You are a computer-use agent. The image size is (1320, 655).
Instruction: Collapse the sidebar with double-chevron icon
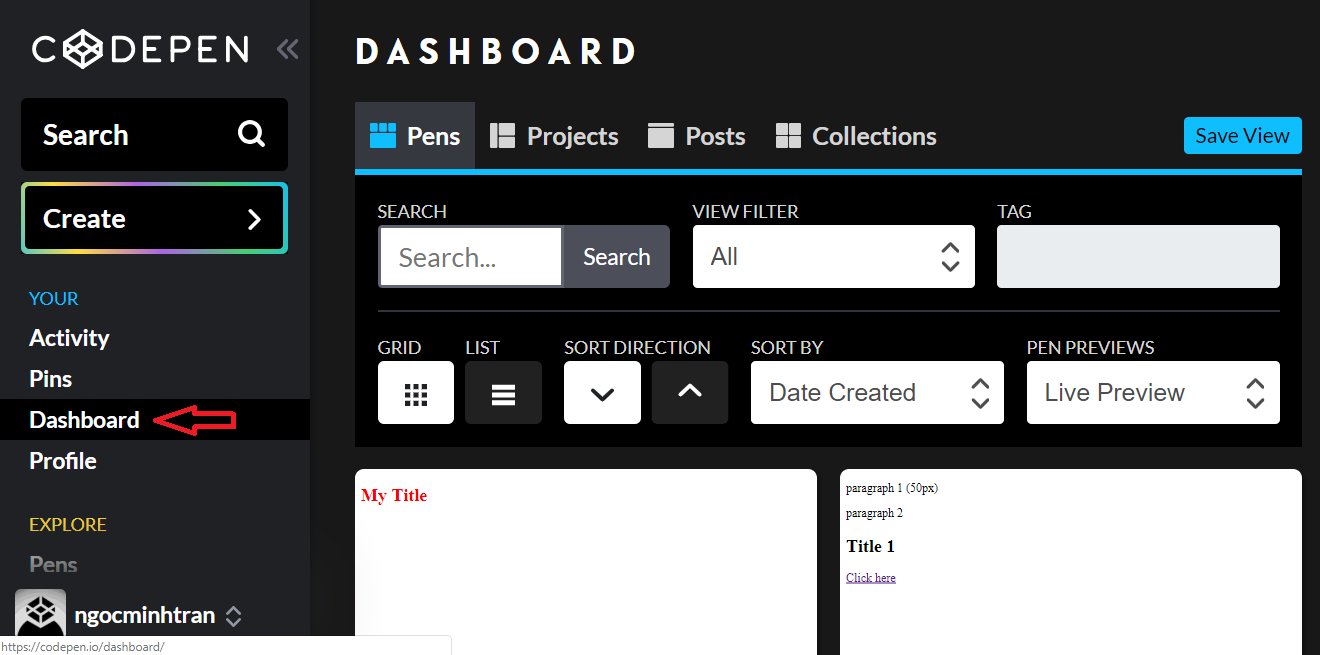click(288, 49)
